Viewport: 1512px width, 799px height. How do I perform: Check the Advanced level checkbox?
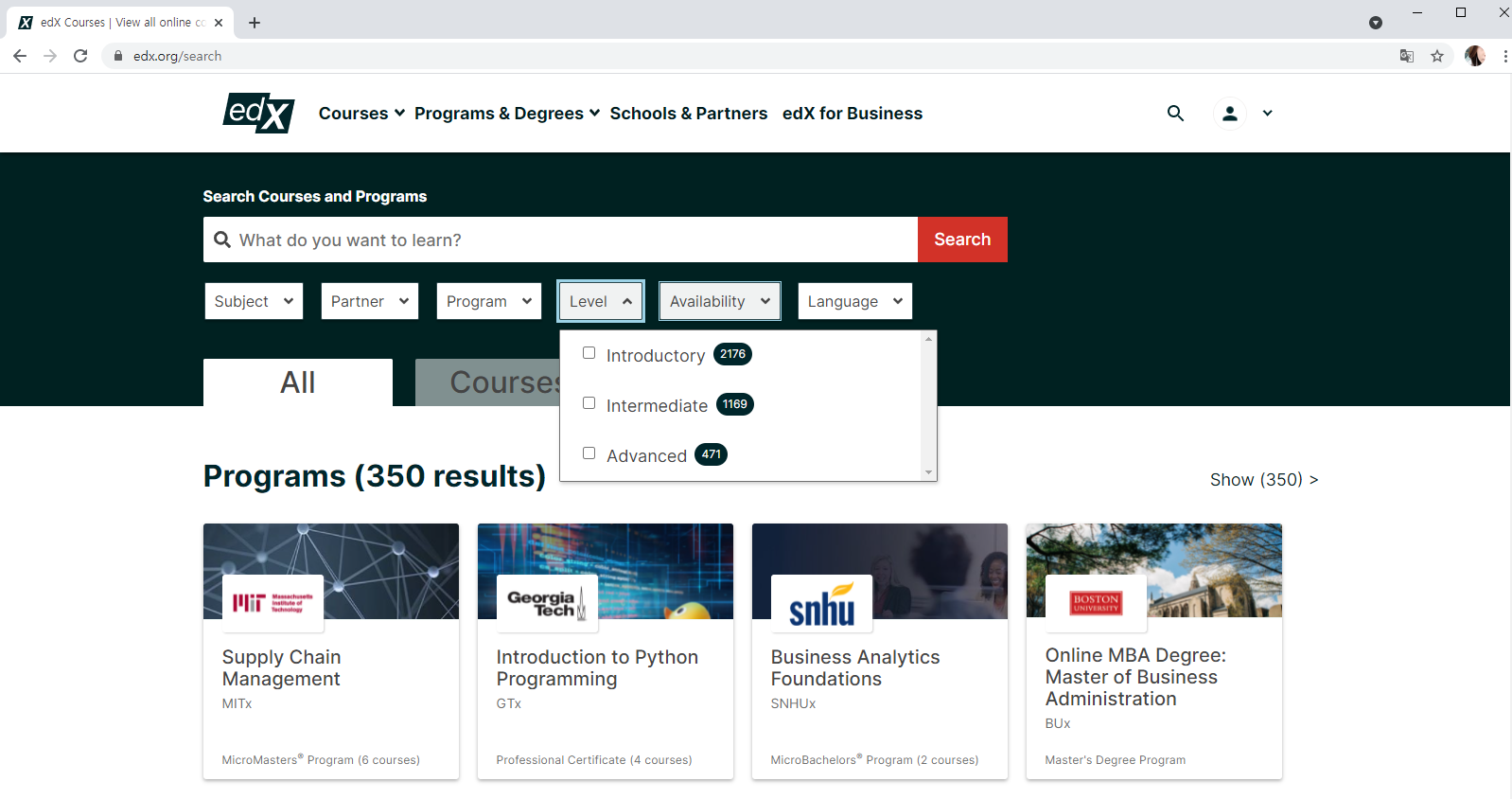(589, 453)
